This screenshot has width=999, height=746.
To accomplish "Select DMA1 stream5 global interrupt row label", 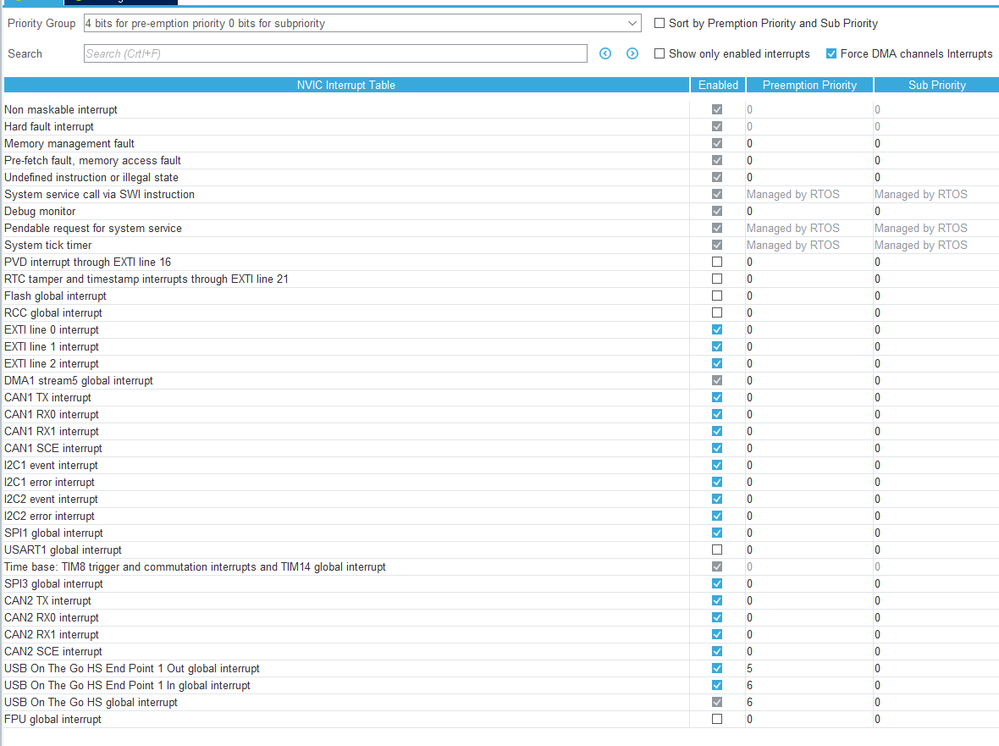I will [x=78, y=380].
